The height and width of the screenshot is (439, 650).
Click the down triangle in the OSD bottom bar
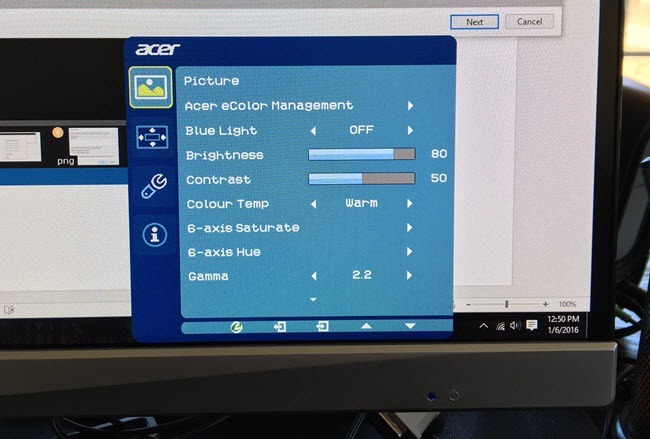point(410,326)
